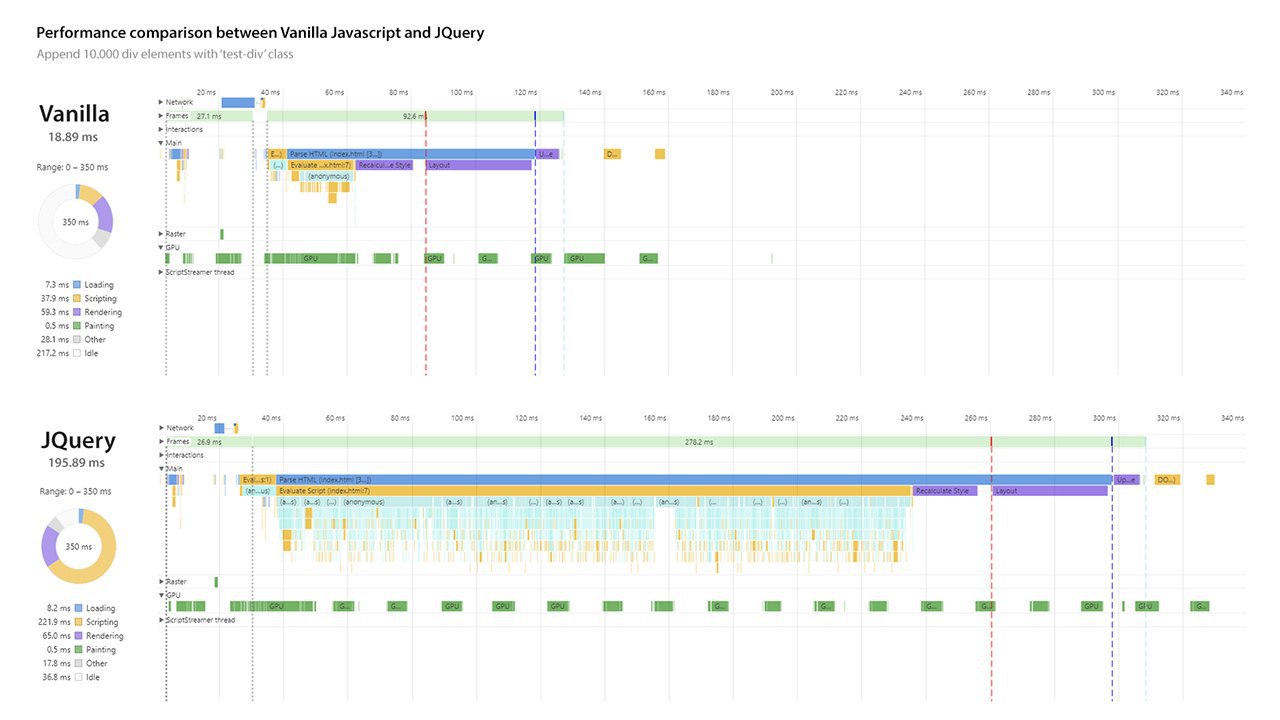The height and width of the screenshot is (720, 1280).
Task: Collapse the Main track in Vanilla panel
Action: tap(161, 142)
